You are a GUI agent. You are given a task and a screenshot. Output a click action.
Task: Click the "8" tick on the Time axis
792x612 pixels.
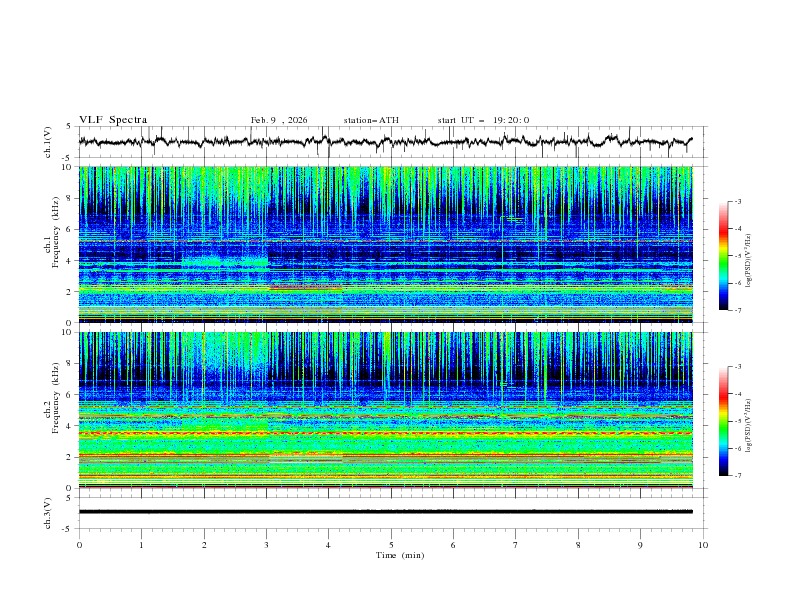pyautogui.click(x=578, y=545)
